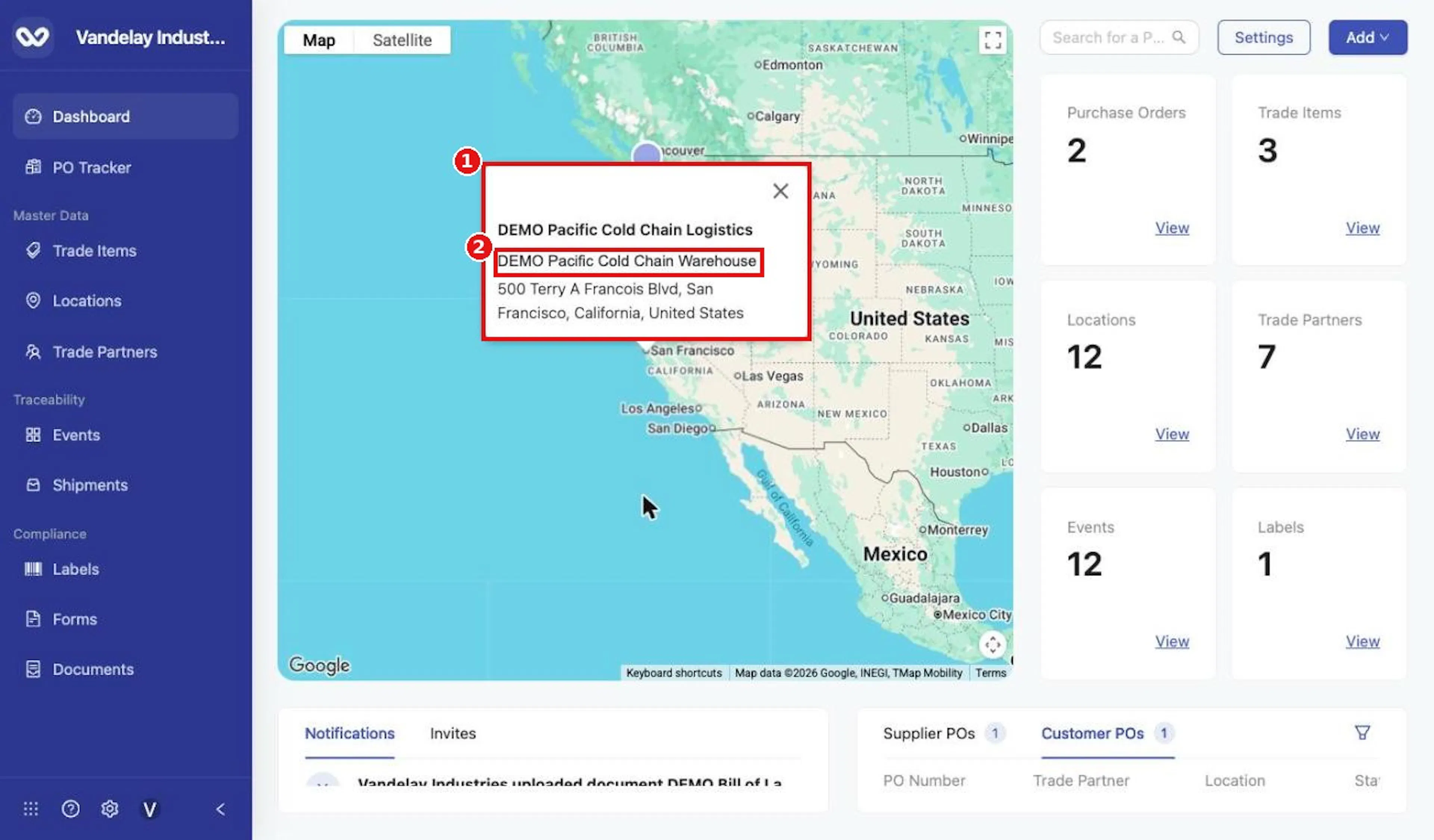1434x840 pixels.
Task: Click the map camera controls button
Action: (993, 645)
